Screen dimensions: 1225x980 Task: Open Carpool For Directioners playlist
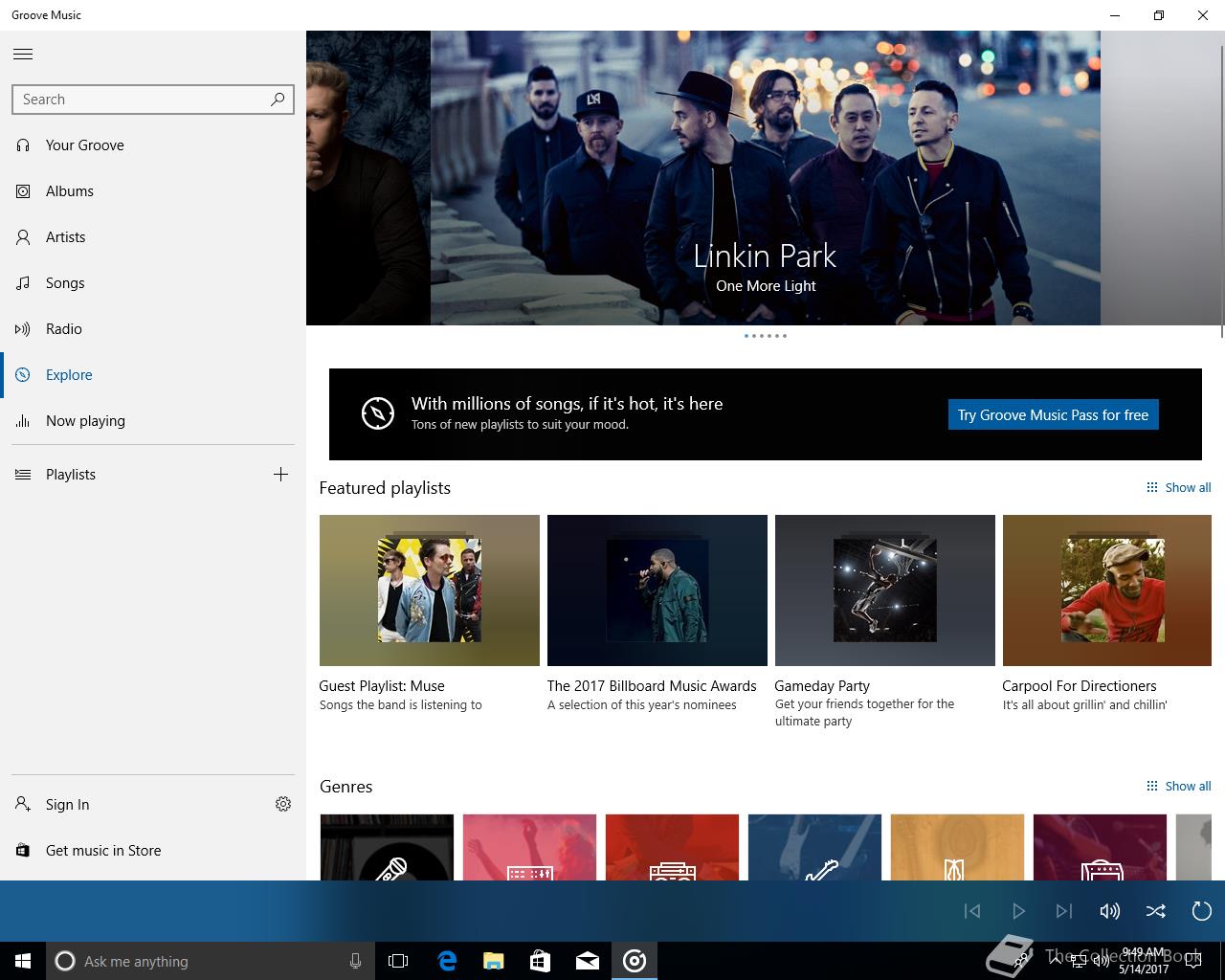tap(1107, 590)
